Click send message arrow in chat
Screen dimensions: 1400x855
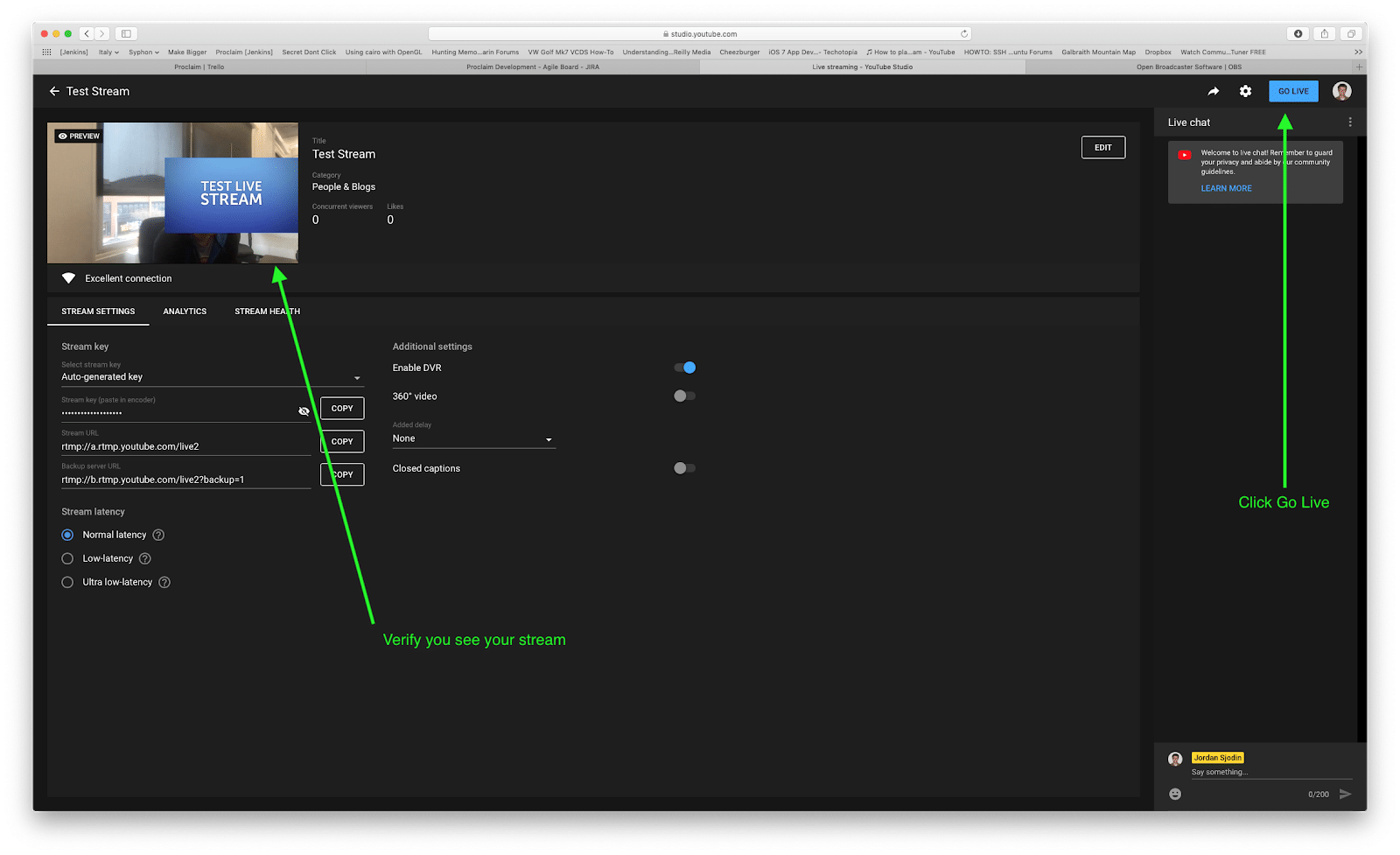coord(1345,794)
